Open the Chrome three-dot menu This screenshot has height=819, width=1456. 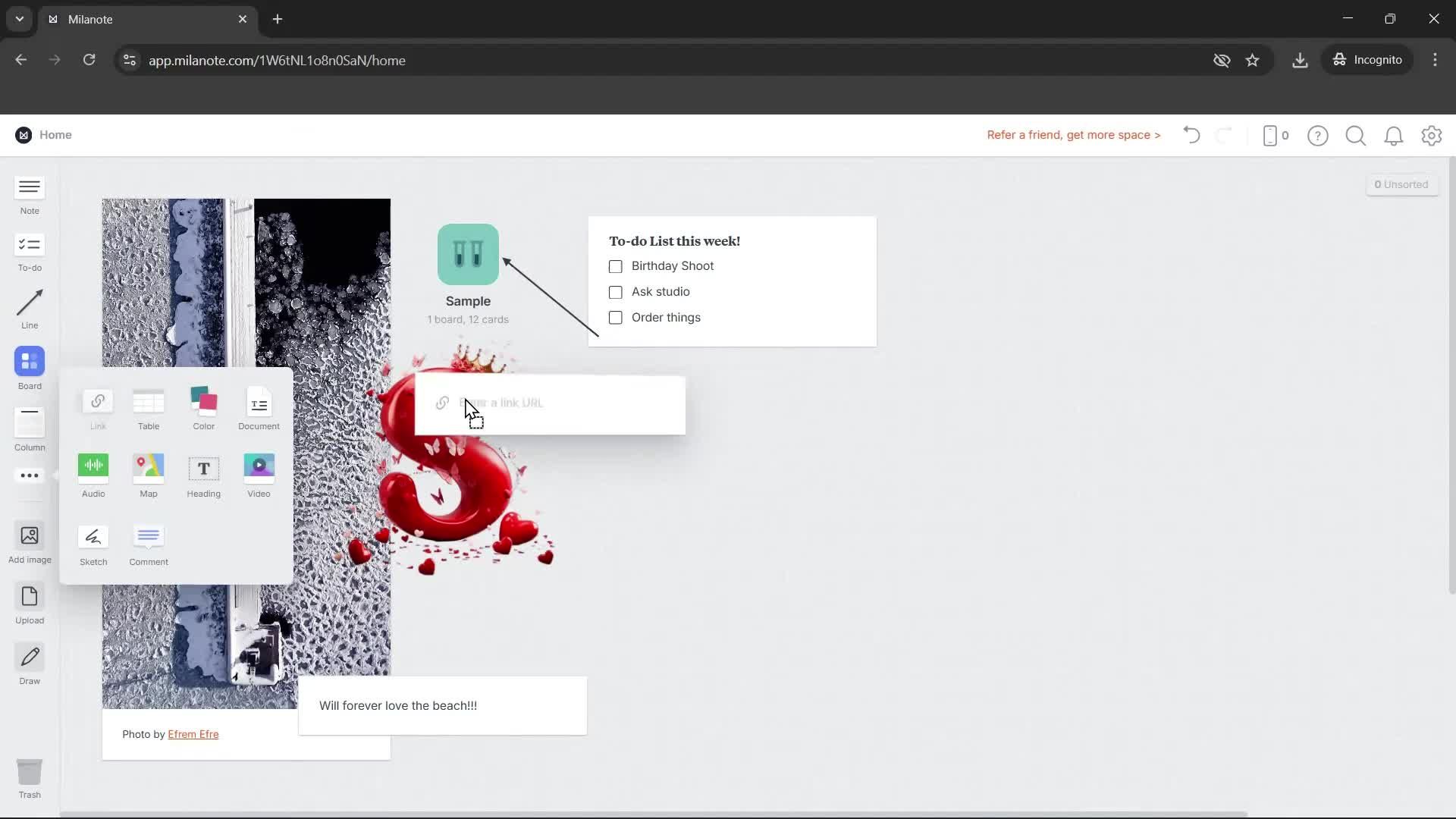(x=1435, y=60)
